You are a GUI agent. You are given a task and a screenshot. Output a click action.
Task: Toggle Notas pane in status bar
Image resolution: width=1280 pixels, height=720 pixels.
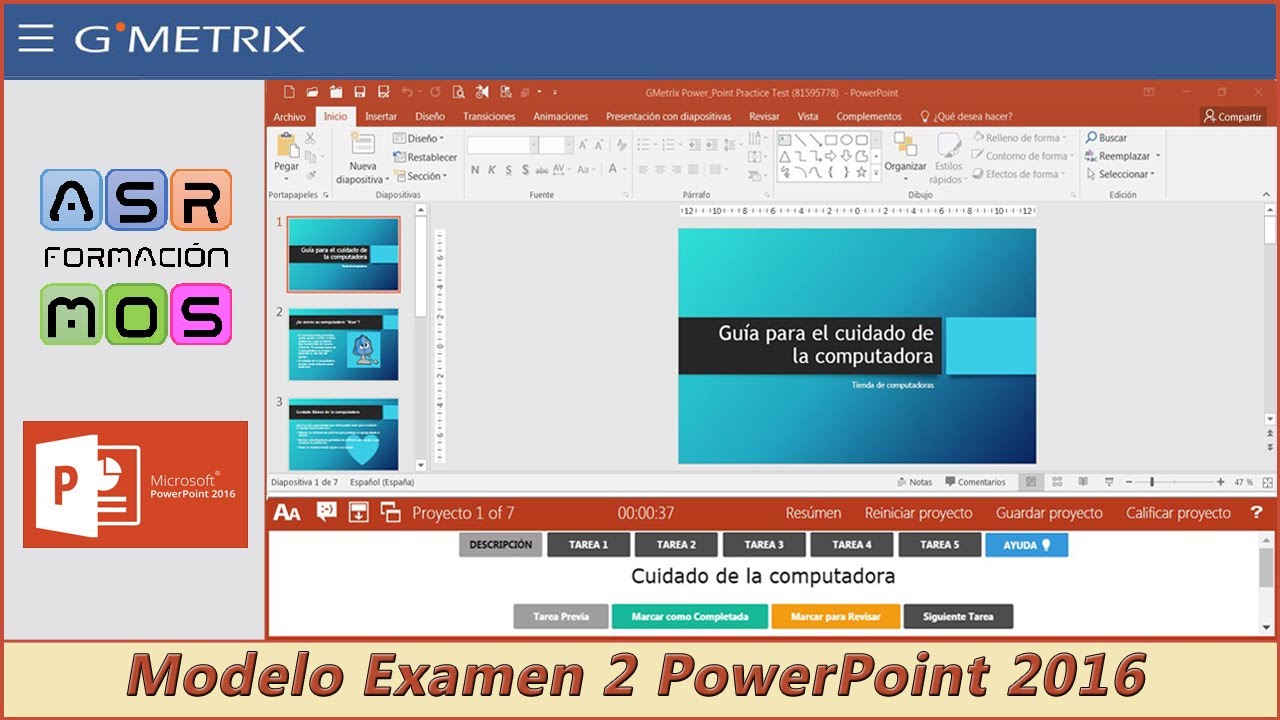click(x=915, y=482)
